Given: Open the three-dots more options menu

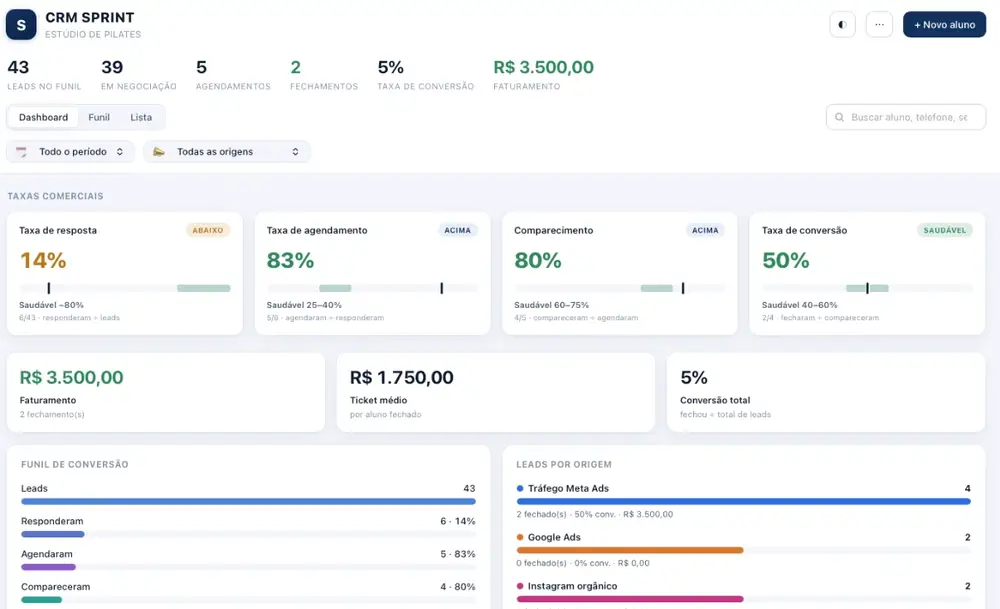Looking at the screenshot, I should (x=879, y=25).
